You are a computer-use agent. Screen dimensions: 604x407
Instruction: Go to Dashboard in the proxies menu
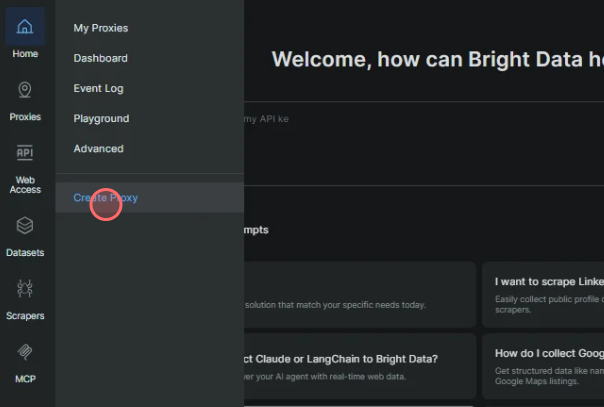coord(101,58)
